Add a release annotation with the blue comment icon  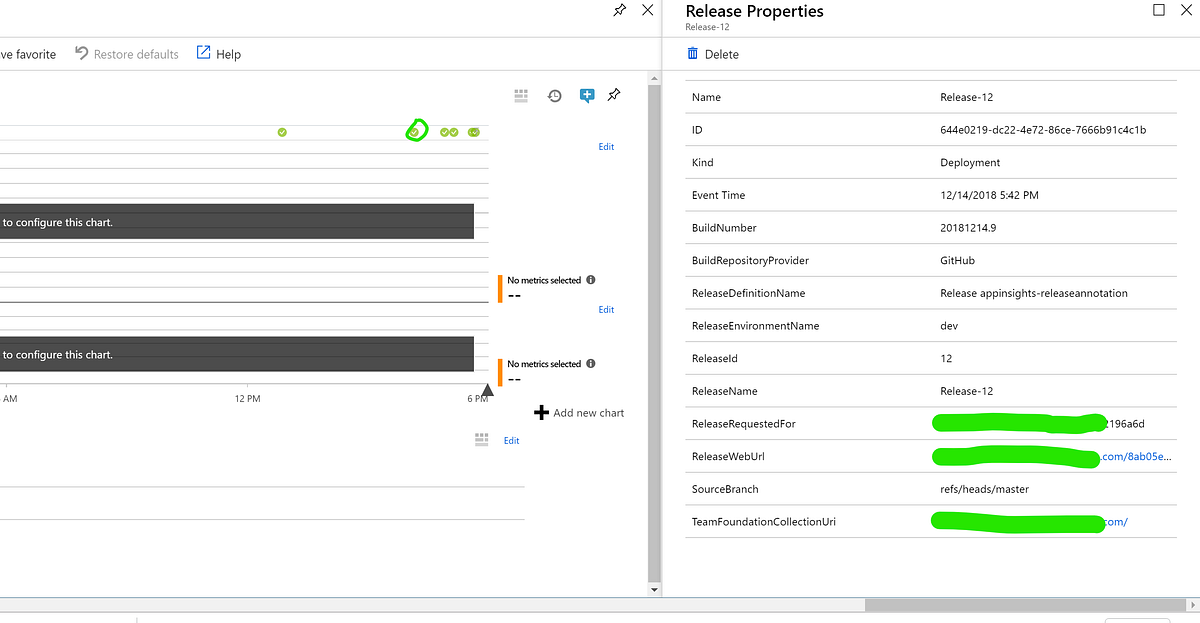[x=587, y=95]
